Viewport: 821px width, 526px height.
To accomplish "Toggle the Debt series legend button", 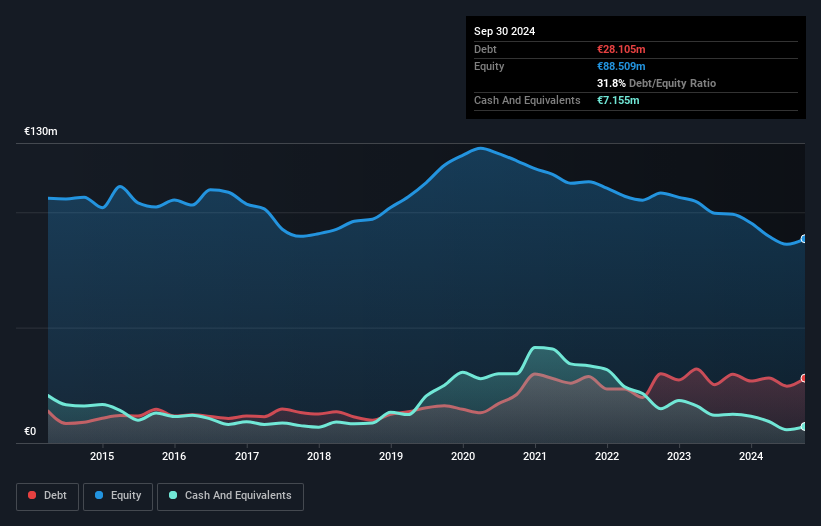I will point(48,496).
